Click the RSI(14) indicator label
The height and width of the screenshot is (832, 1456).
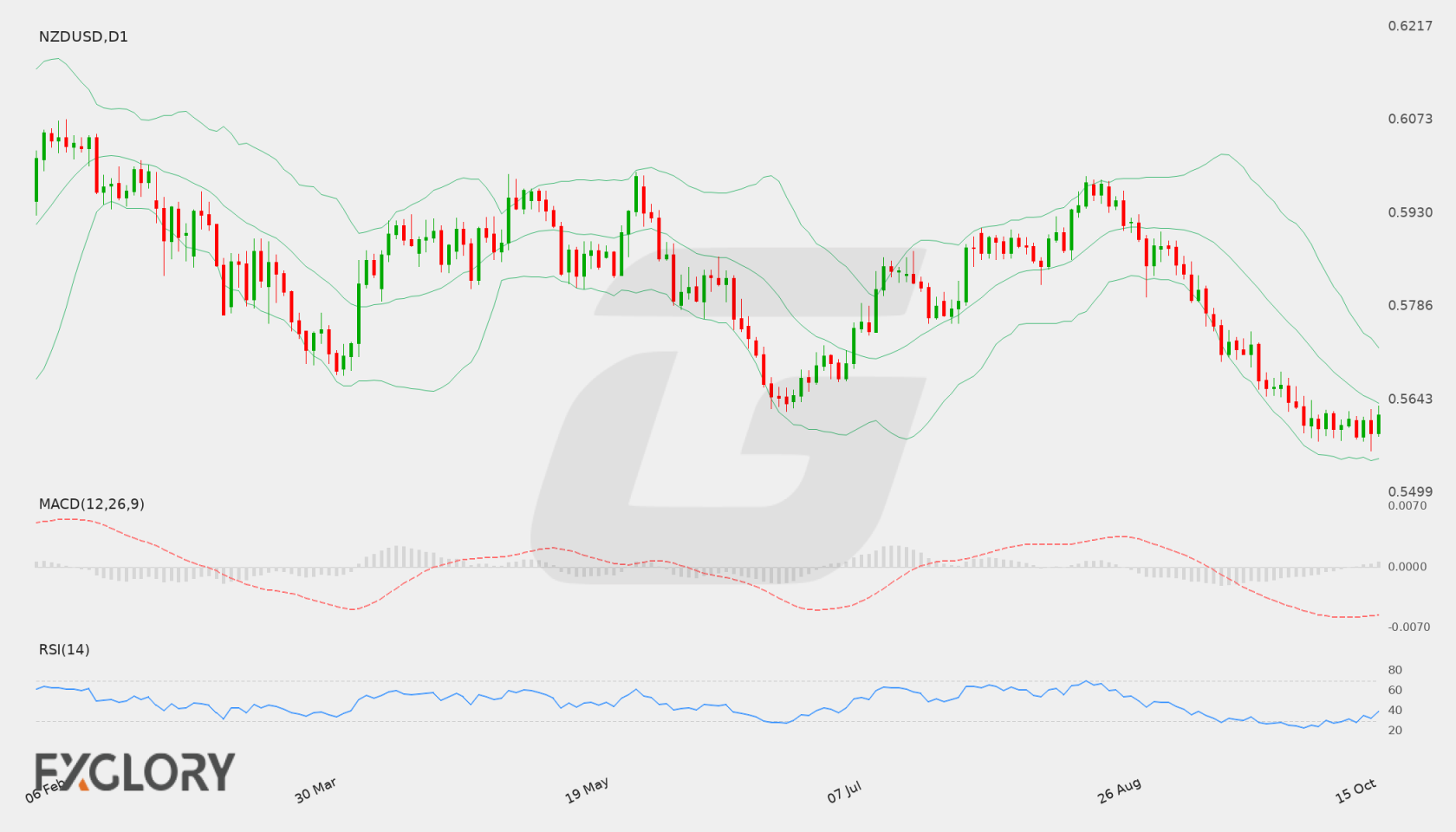(x=64, y=649)
